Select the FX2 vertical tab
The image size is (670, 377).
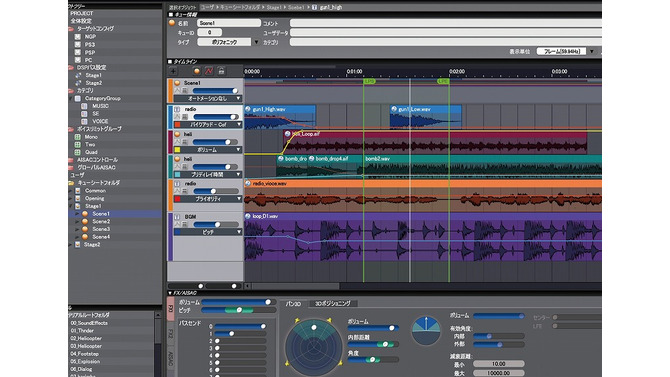pos(170,333)
